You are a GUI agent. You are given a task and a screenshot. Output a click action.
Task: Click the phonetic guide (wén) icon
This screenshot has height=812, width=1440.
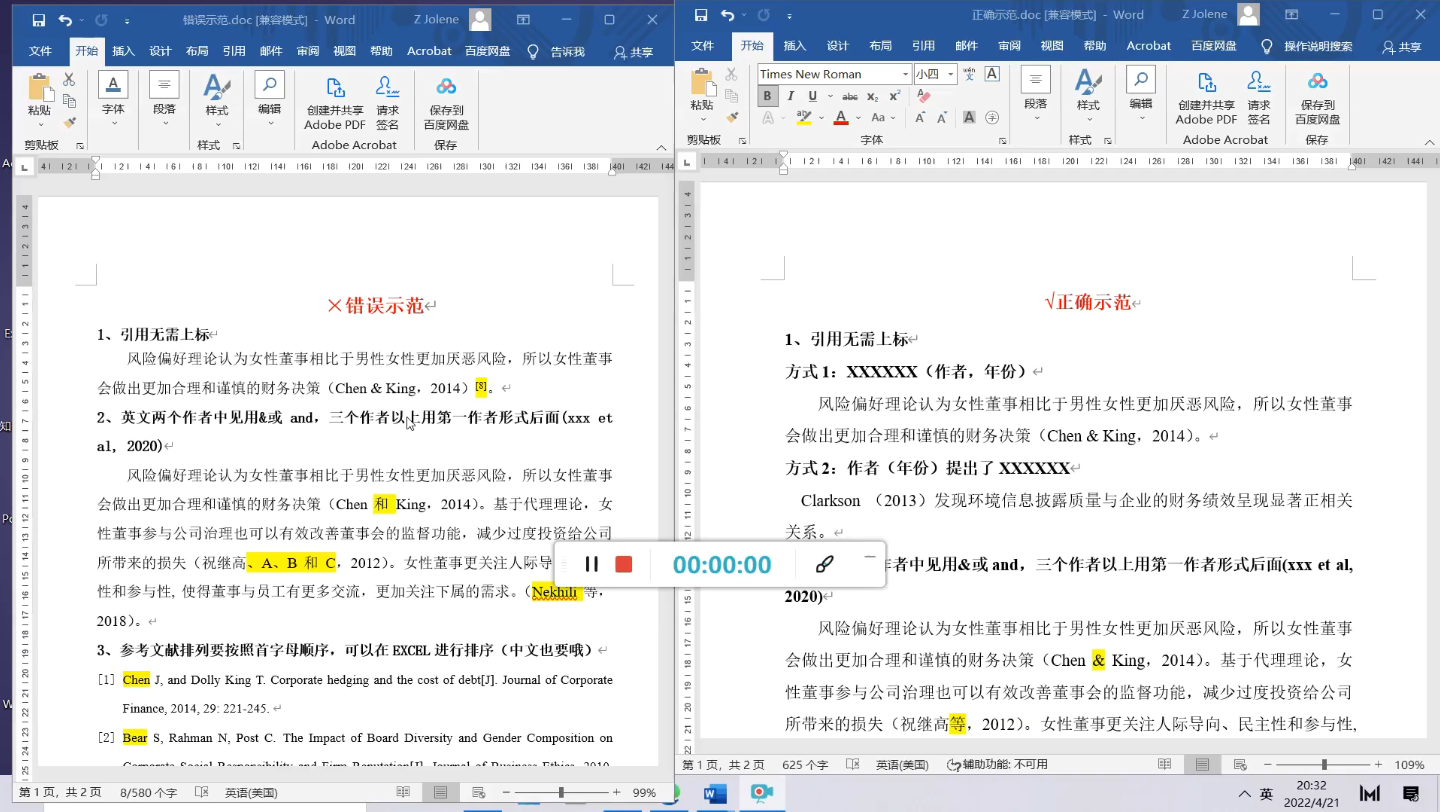coord(970,74)
